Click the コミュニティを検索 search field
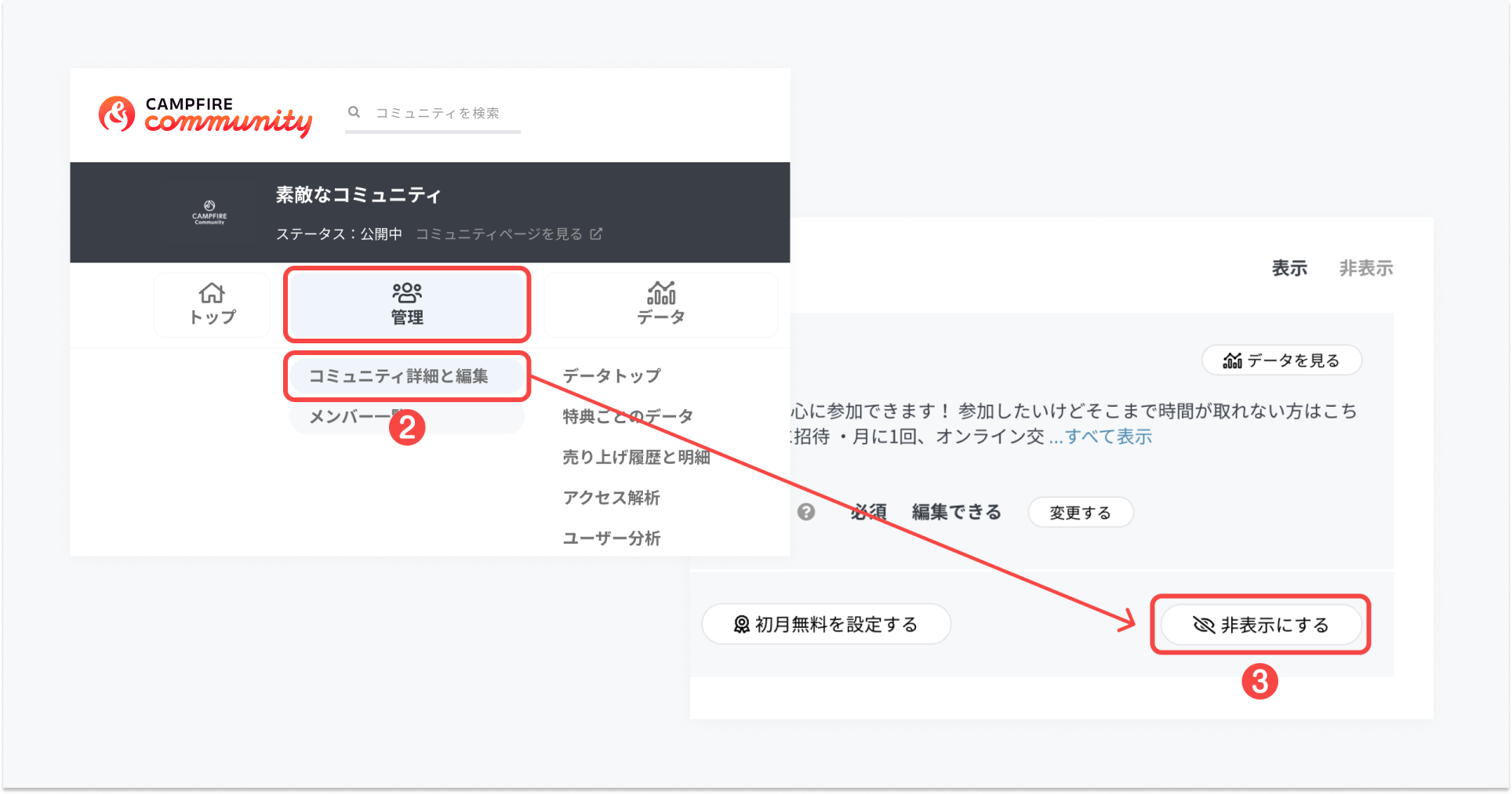The image size is (1512, 794). click(x=438, y=113)
